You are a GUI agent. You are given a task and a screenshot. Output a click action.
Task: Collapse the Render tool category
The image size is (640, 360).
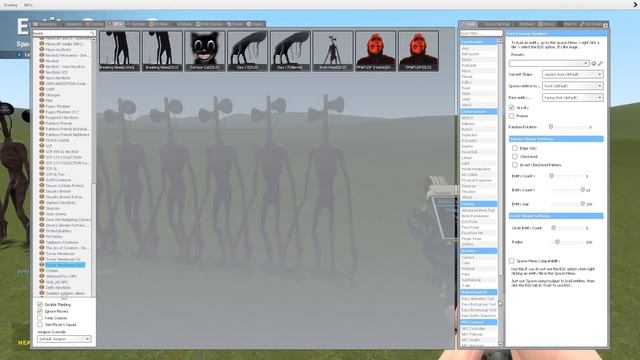(479, 251)
